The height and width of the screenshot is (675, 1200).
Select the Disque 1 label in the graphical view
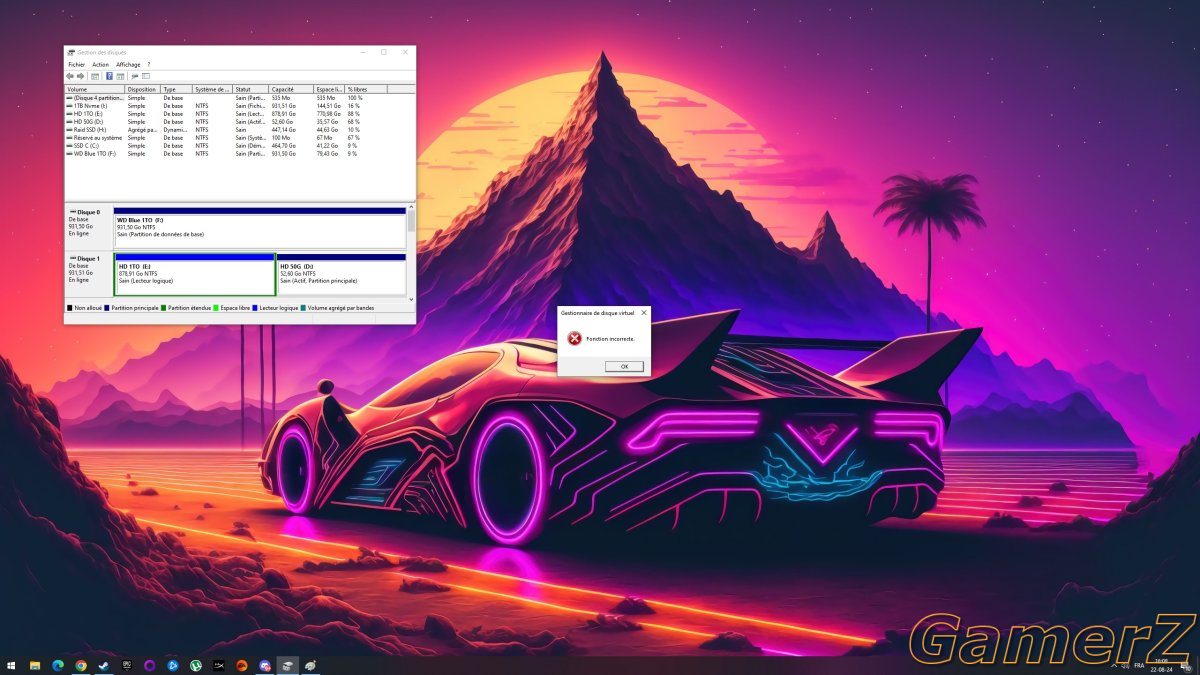[x=89, y=274]
